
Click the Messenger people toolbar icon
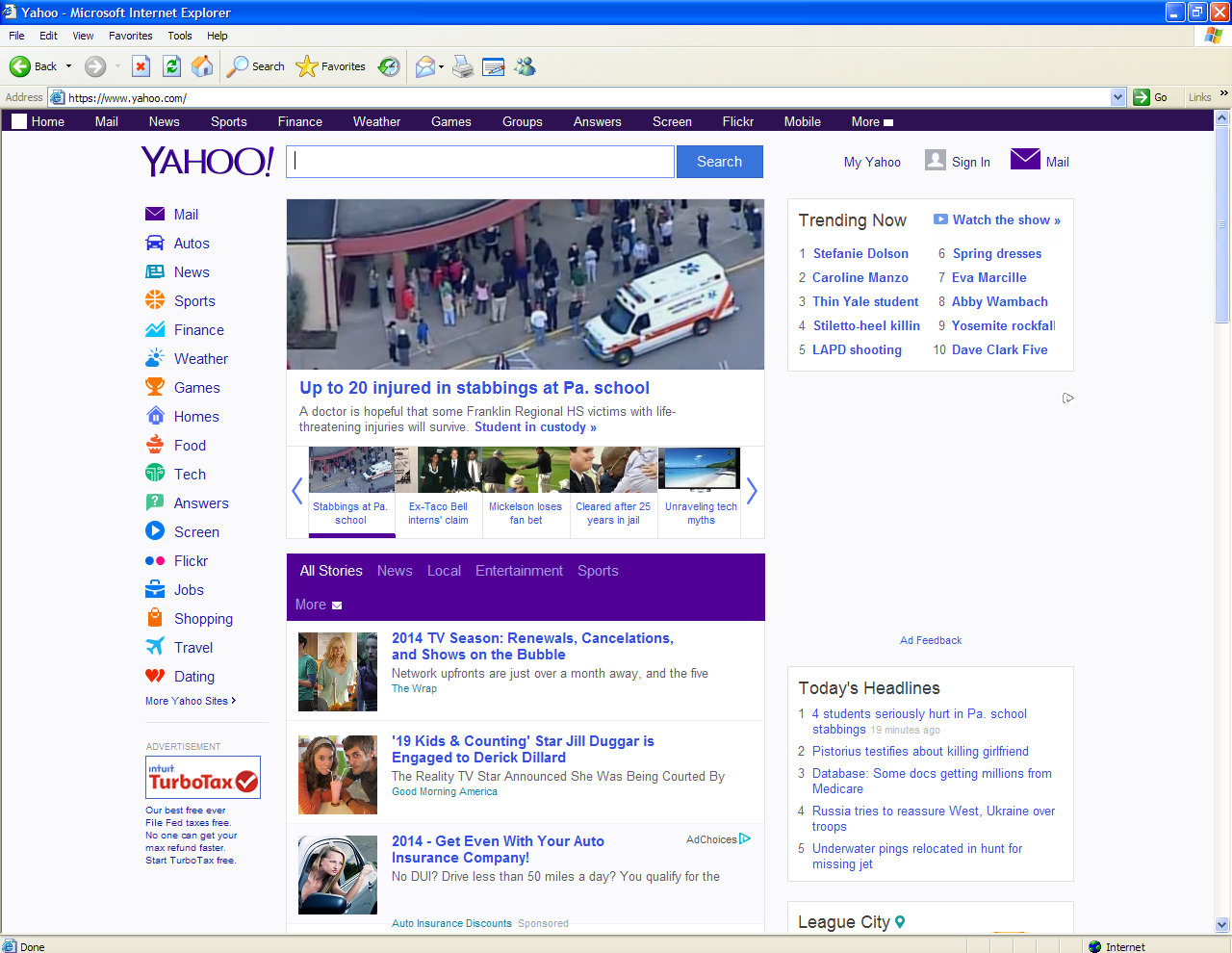pos(525,66)
